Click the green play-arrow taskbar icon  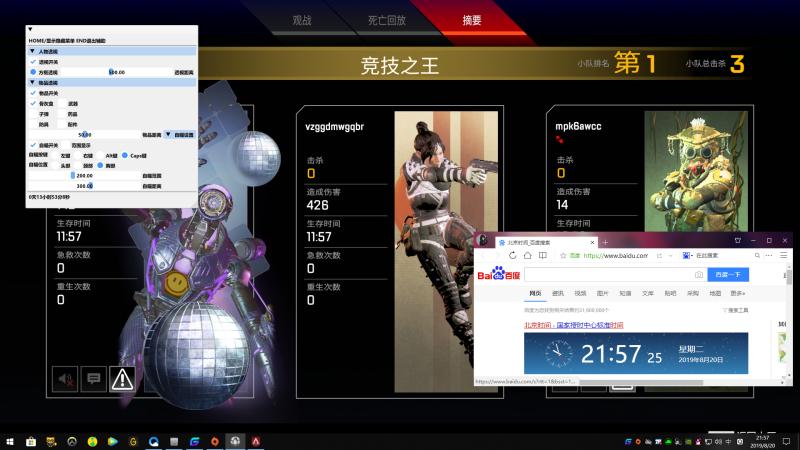pyautogui.click(x=112, y=441)
